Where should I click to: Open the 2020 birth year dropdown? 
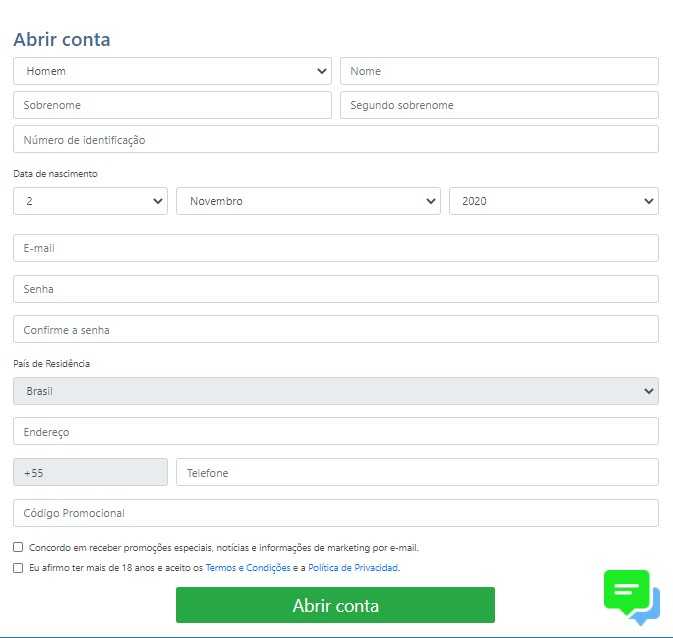(x=554, y=201)
